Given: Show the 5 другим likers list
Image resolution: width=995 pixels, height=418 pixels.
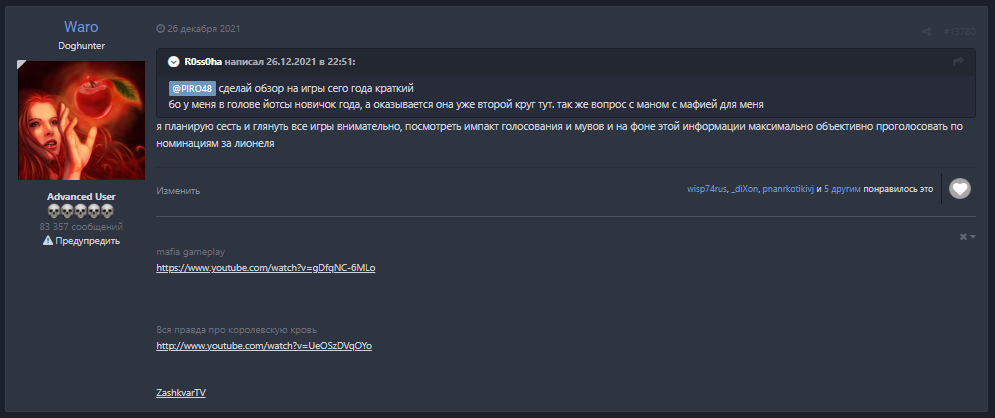Looking at the screenshot, I should (x=841, y=188).
